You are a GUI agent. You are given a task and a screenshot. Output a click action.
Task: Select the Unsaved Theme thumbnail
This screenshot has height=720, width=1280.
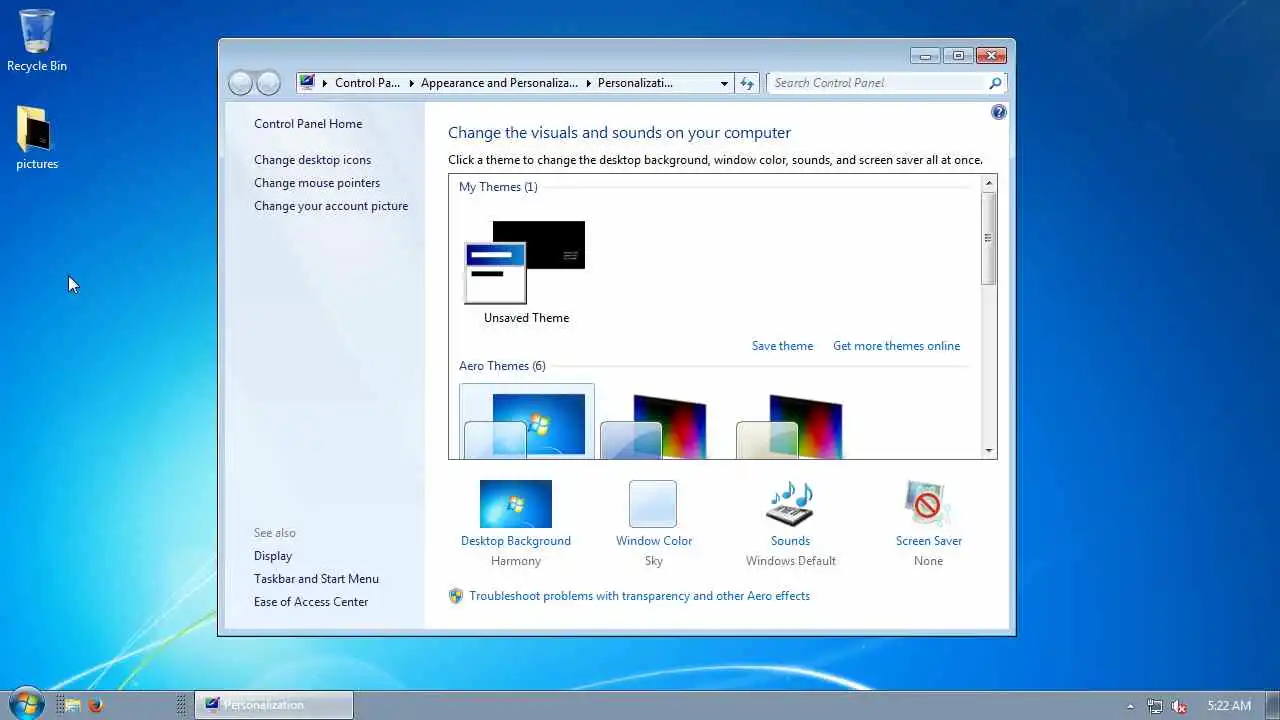[525, 263]
